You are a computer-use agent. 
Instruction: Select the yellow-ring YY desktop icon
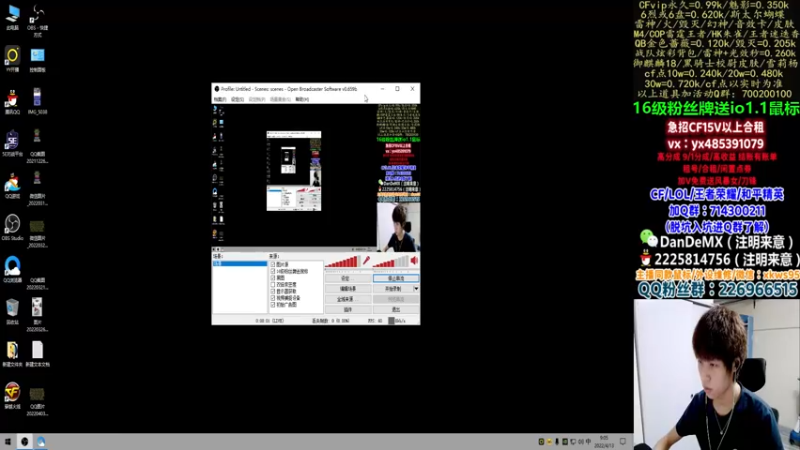click(12, 59)
